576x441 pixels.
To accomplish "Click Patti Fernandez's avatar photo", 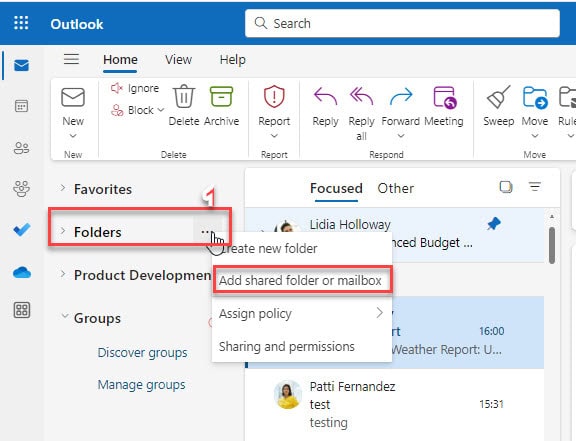I will tap(288, 394).
